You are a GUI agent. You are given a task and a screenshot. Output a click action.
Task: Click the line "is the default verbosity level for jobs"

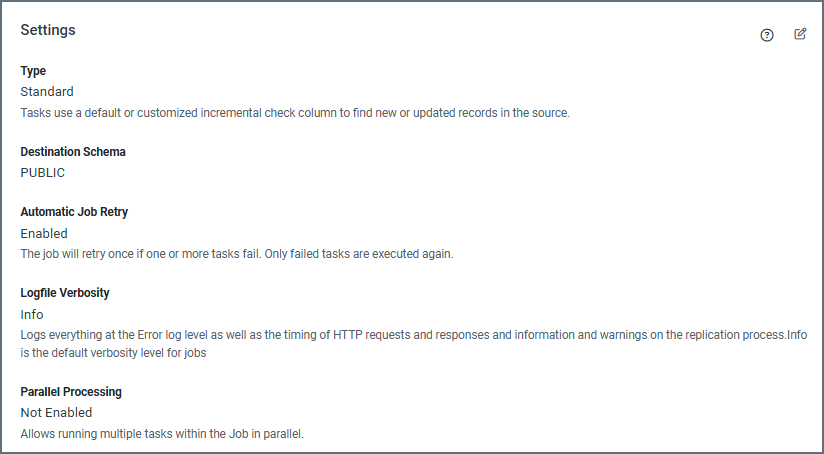point(113,353)
